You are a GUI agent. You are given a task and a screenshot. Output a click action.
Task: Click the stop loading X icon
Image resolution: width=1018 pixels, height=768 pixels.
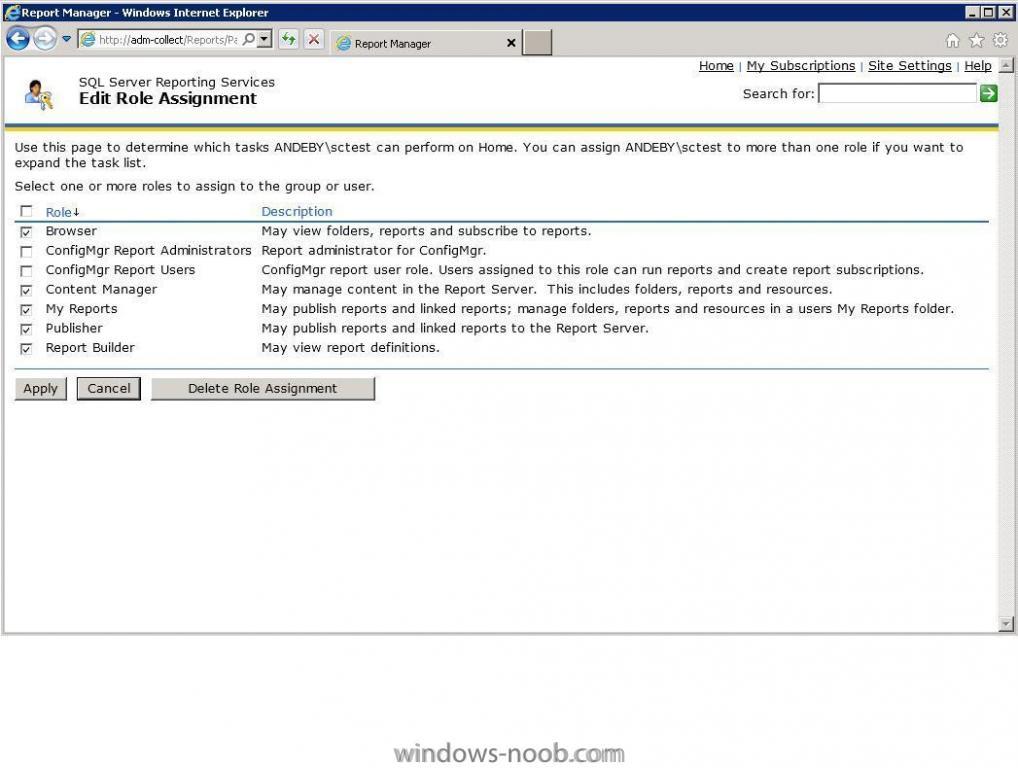pos(314,39)
